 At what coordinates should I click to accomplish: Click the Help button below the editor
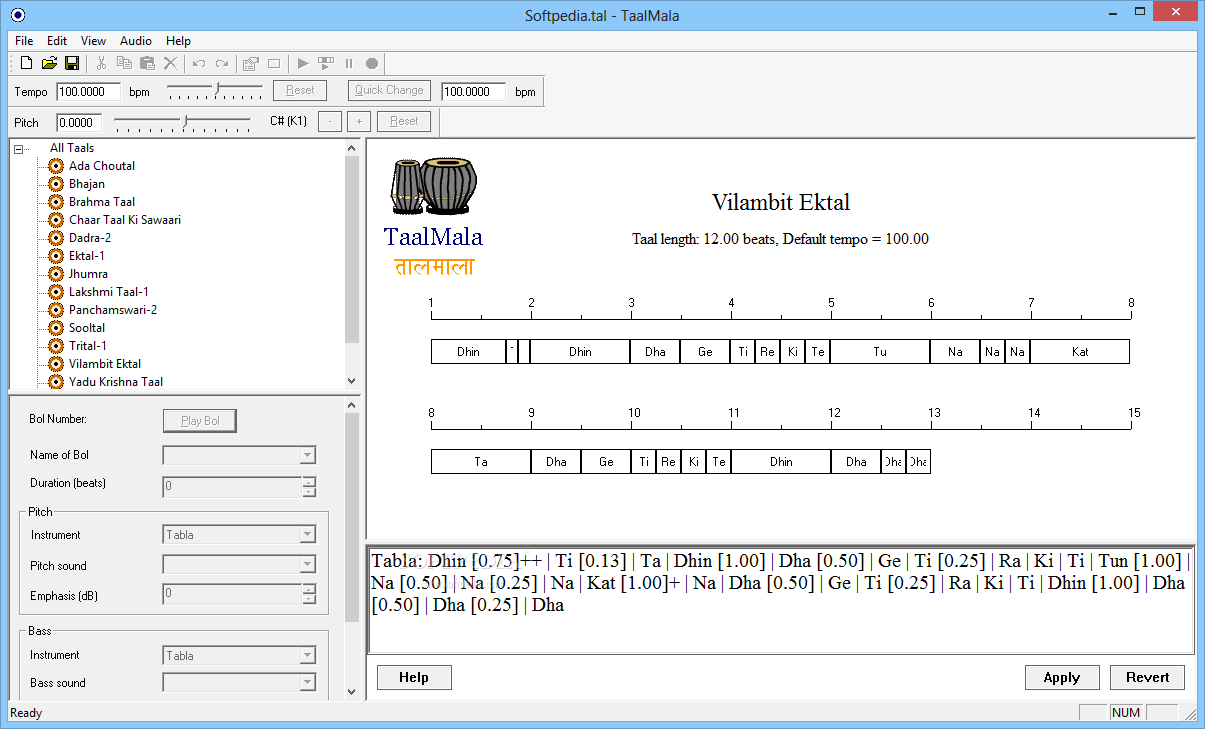414,678
